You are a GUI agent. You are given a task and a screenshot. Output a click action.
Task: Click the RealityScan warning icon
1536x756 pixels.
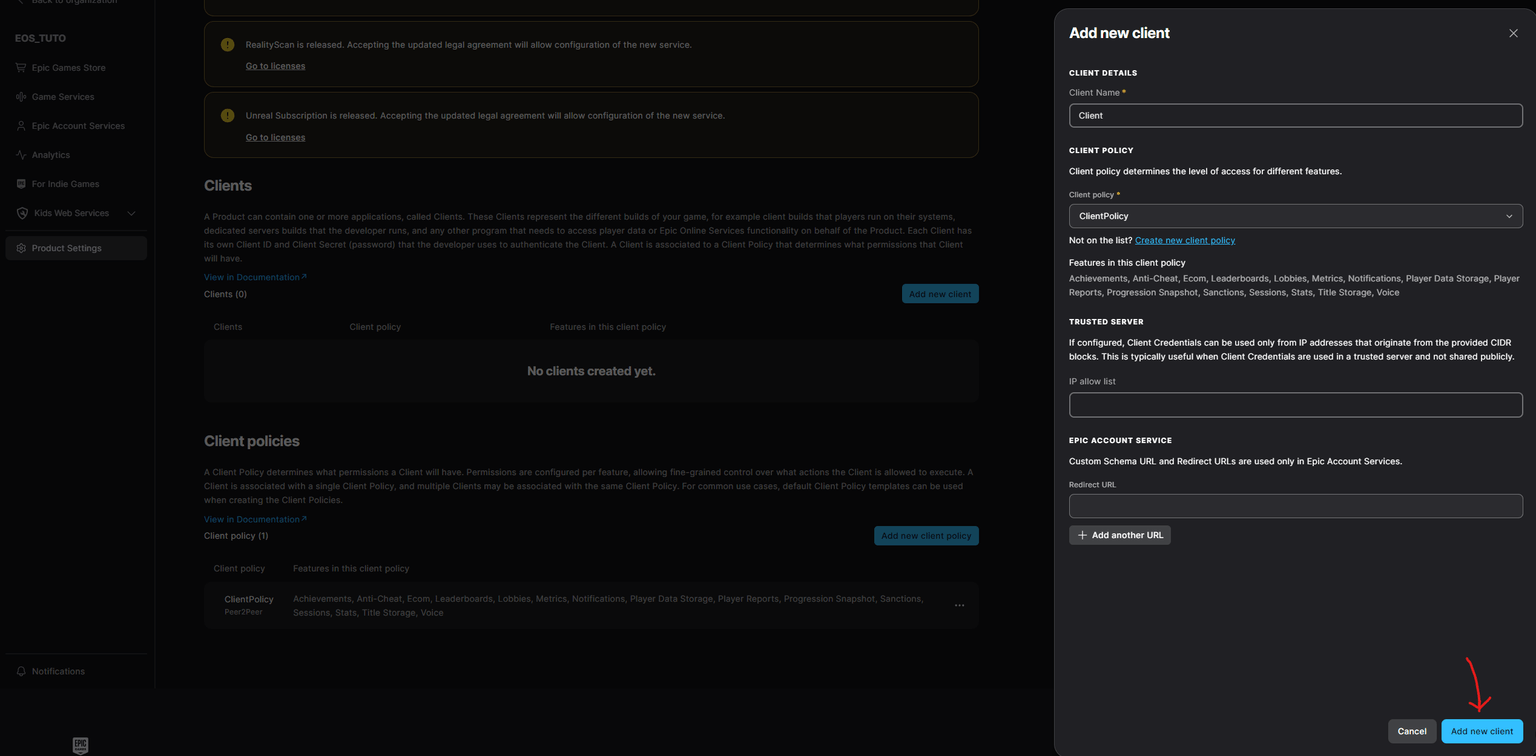coord(227,44)
